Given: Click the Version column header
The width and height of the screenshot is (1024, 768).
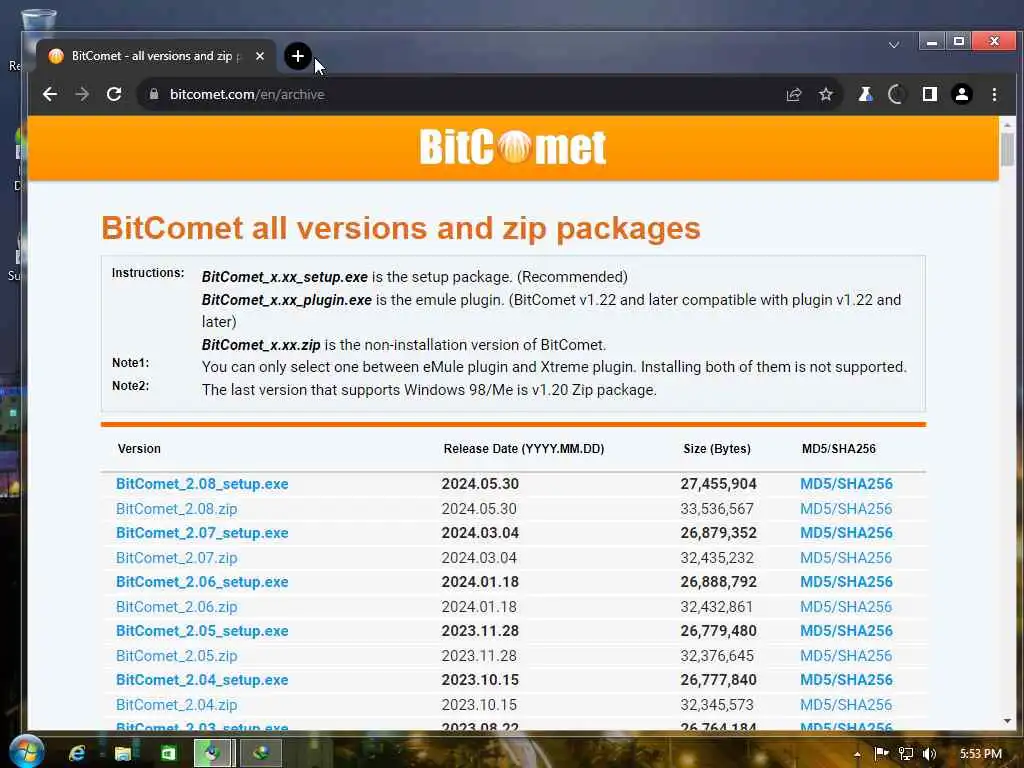Looking at the screenshot, I should coord(139,449).
